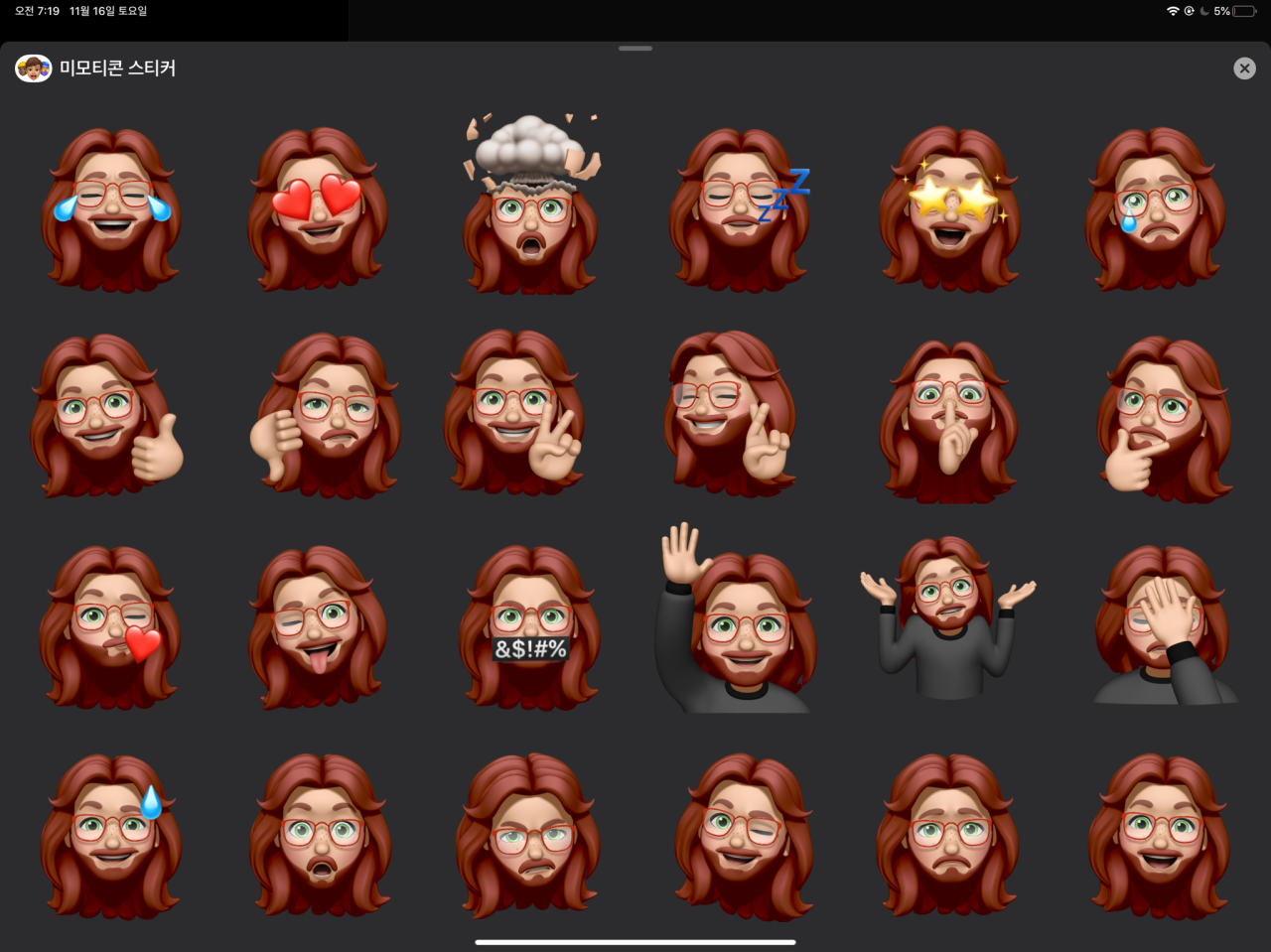Pick the thumbs down Memoji sticker
The width and height of the screenshot is (1271, 952).
(x=324, y=416)
